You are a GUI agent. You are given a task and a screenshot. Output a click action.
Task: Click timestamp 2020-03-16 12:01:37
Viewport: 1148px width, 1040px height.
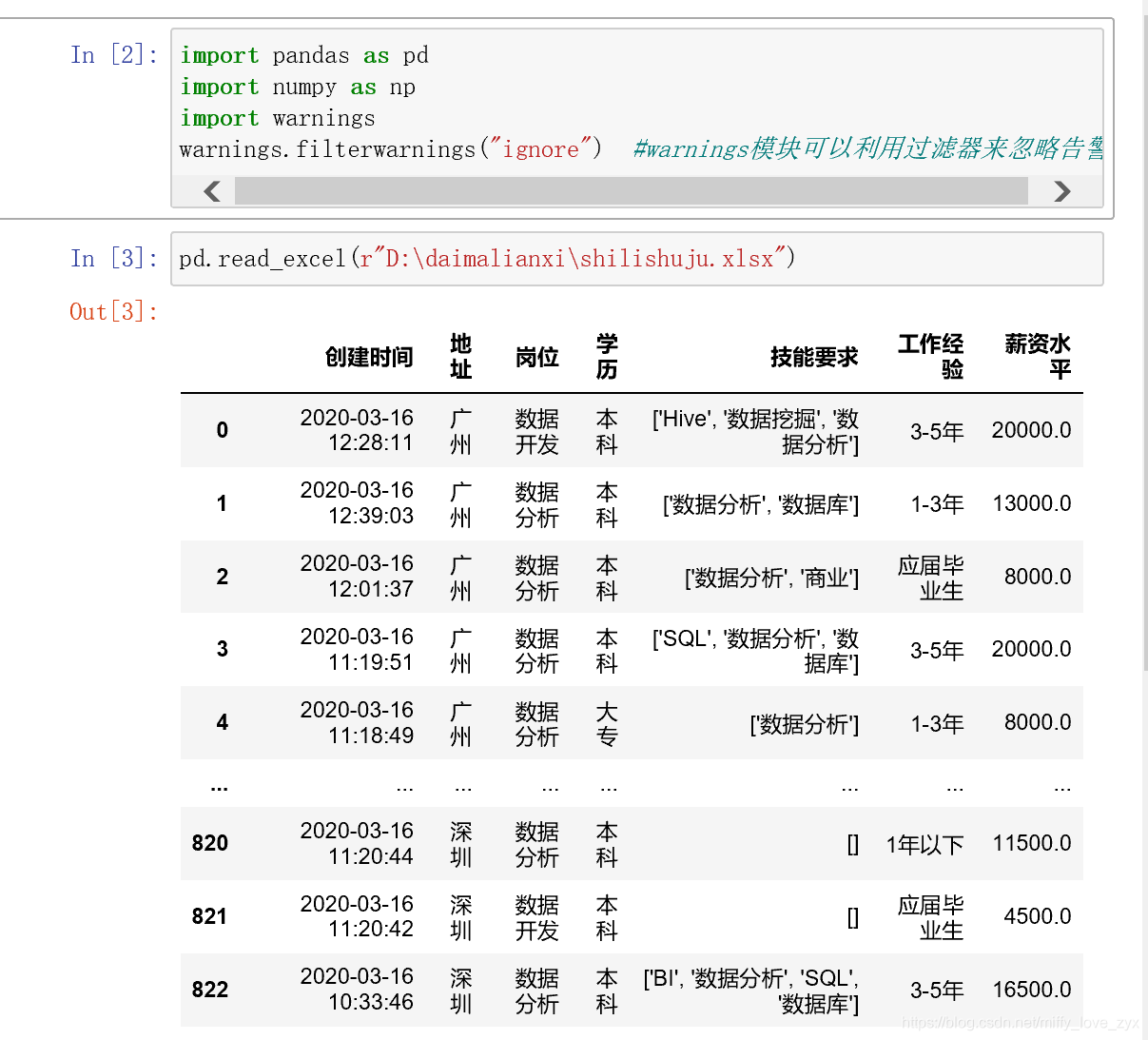(x=357, y=577)
